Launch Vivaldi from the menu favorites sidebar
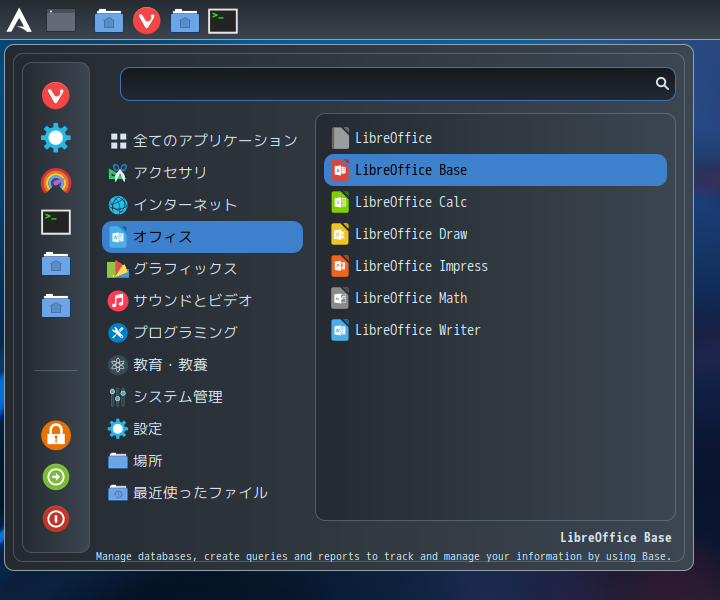This screenshot has width=720, height=600. pyautogui.click(x=56, y=95)
